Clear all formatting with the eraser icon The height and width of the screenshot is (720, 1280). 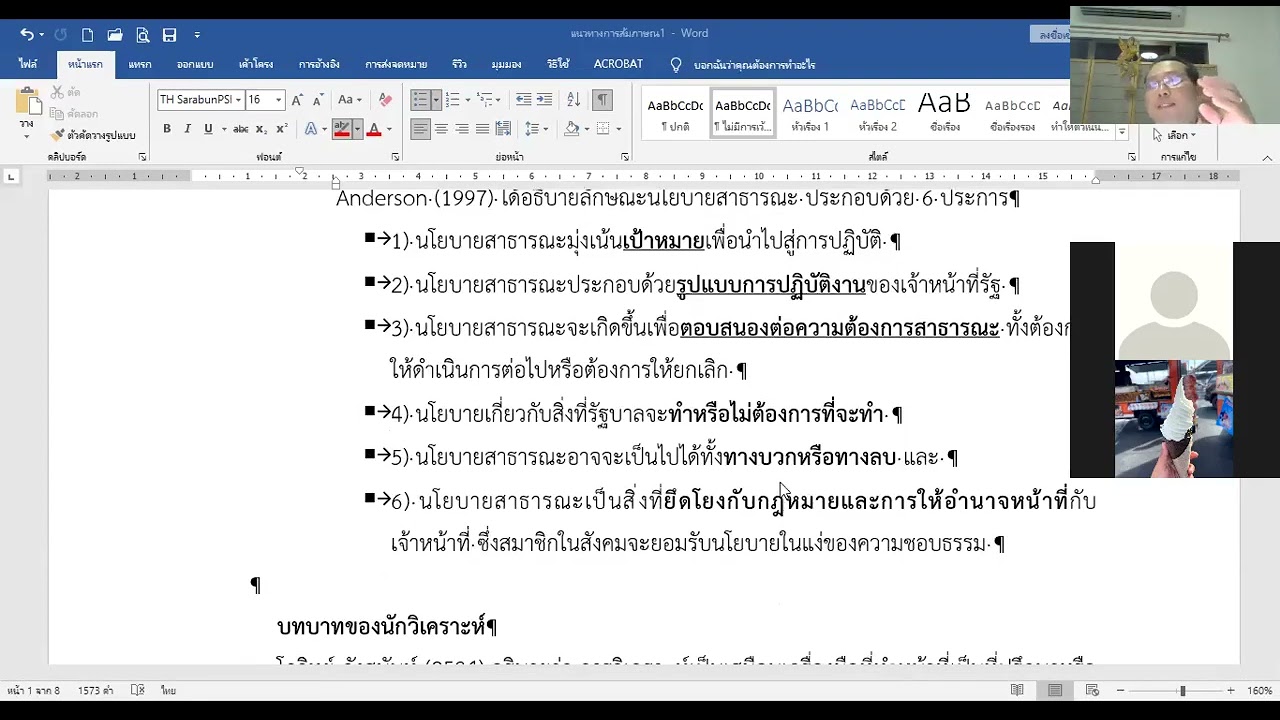tap(385, 100)
